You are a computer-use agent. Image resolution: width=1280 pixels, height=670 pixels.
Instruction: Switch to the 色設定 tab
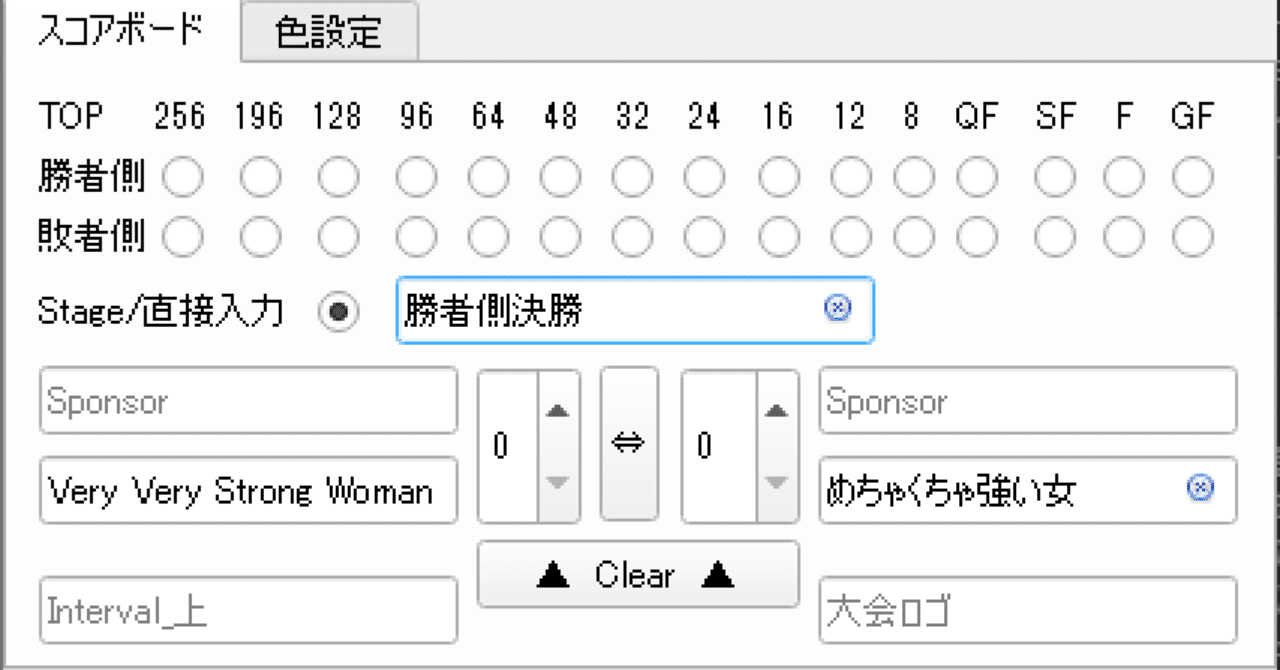[x=329, y=32]
